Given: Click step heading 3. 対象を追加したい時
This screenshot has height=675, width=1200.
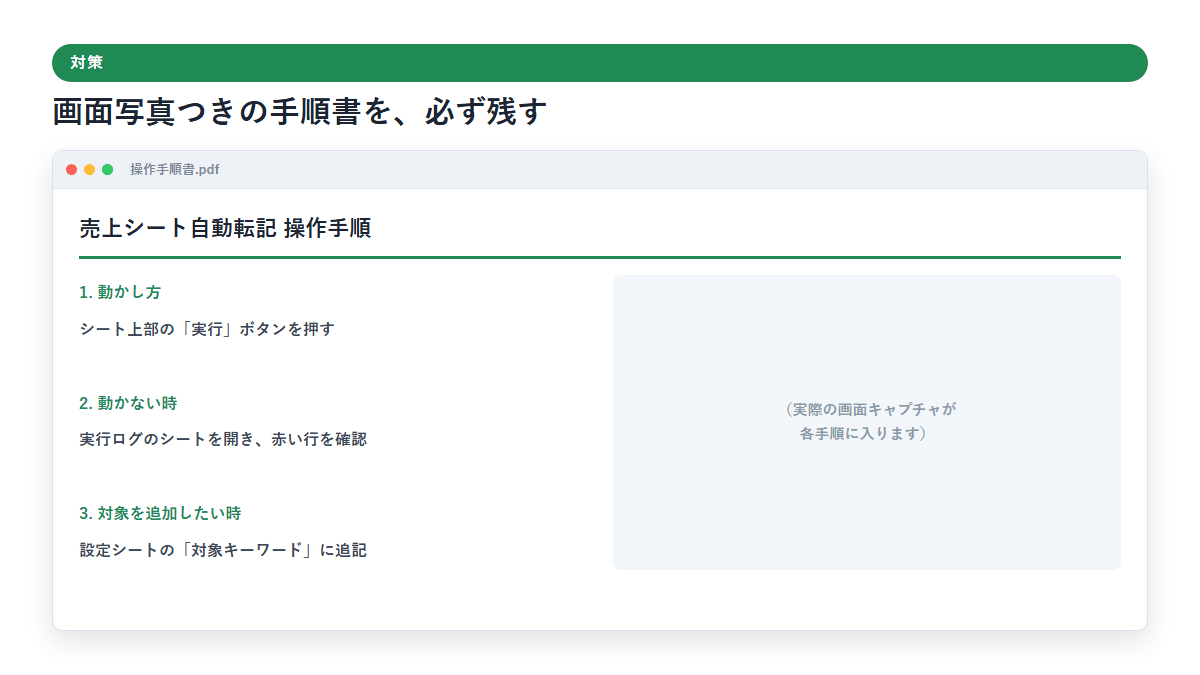Looking at the screenshot, I should [x=160, y=513].
